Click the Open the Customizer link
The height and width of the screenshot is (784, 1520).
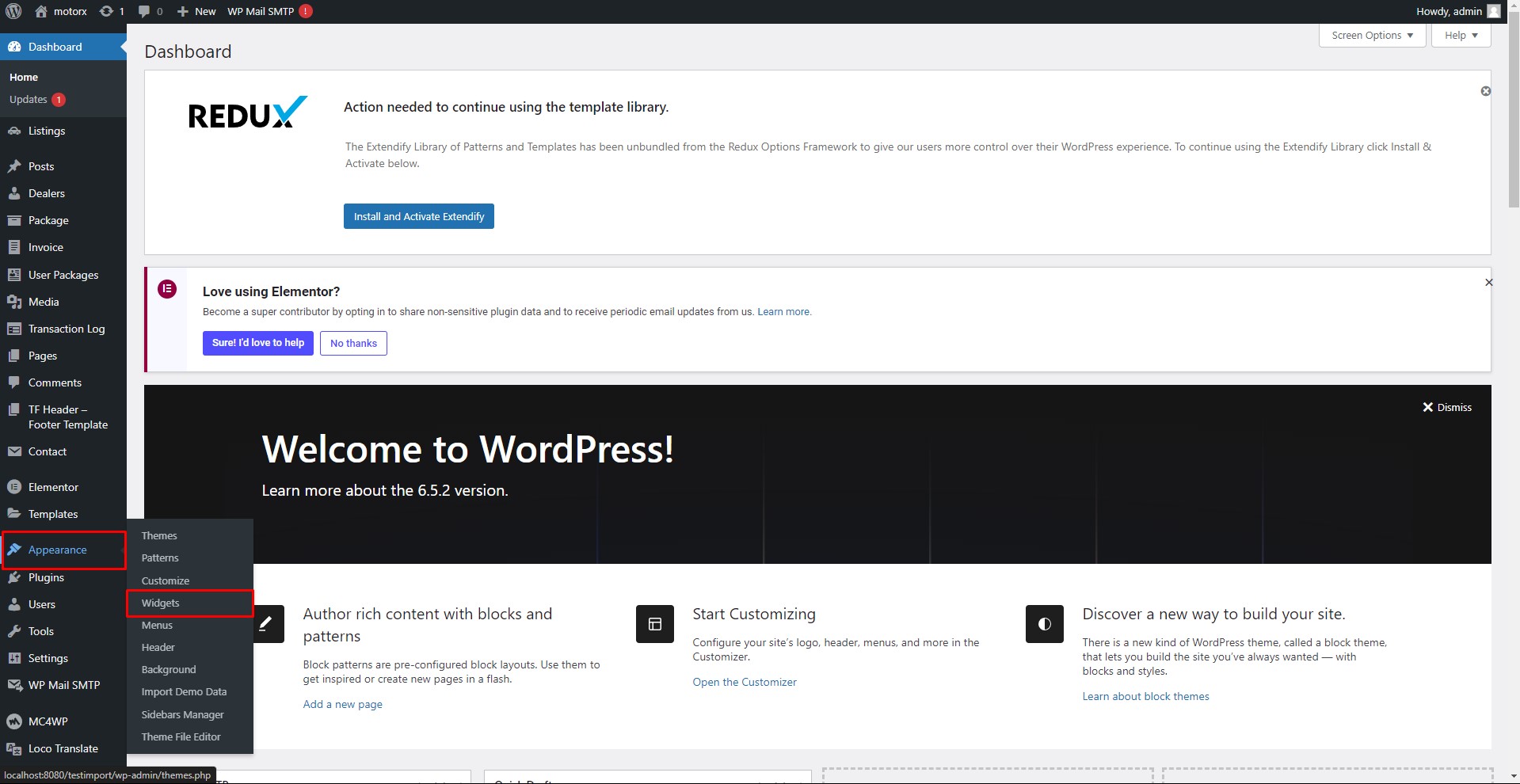[745, 682]
